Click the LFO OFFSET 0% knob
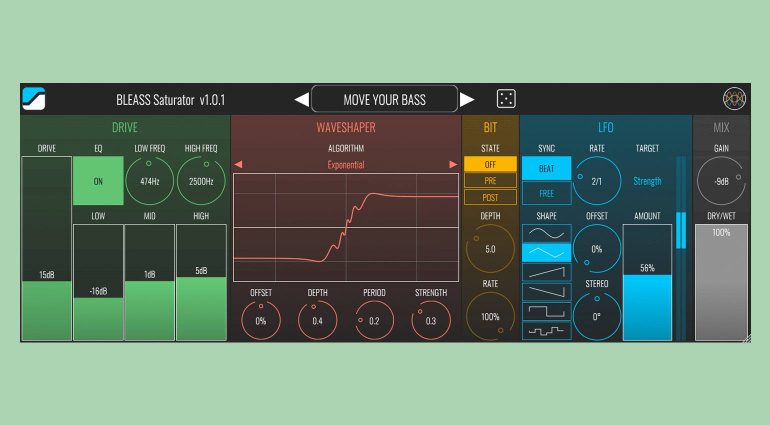 (597, 249)
